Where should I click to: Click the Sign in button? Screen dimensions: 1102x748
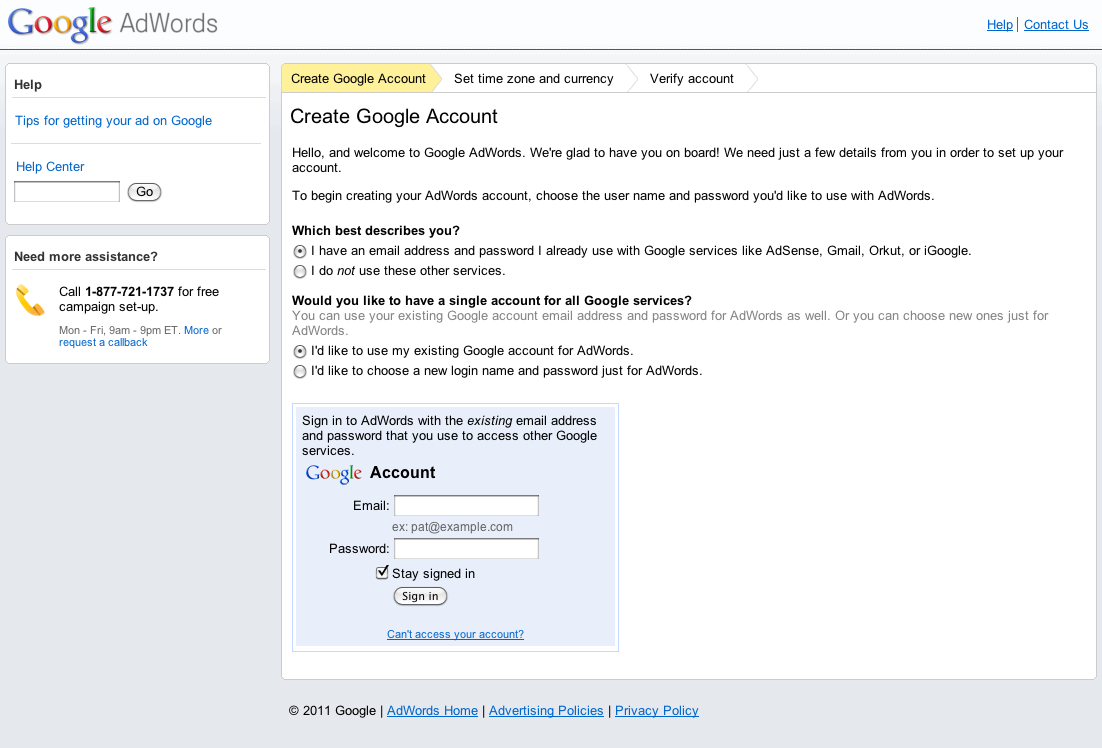tap(420, 596)
